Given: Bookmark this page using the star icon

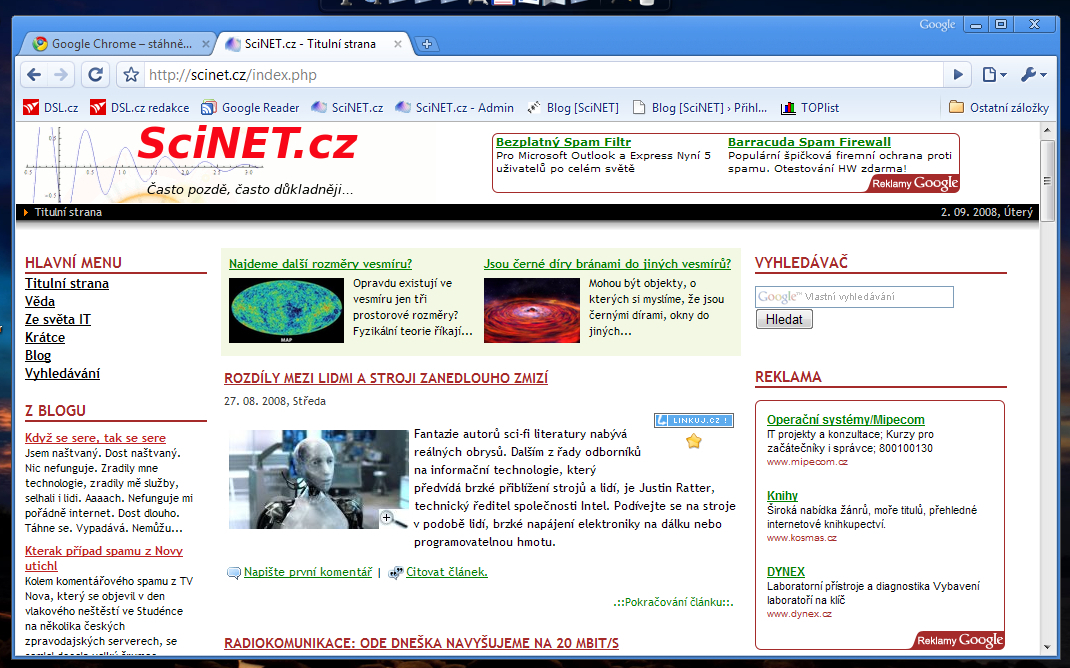Looking at the screenshot, I should (x=131, y=74).
